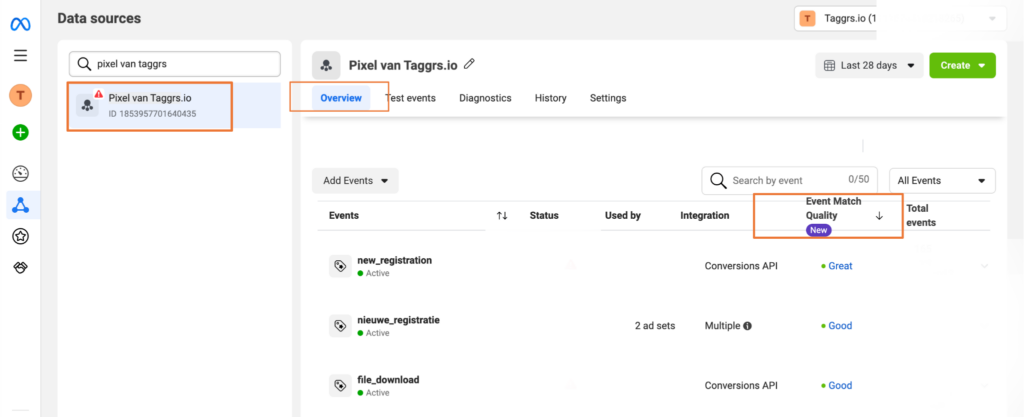Click Conversions API in the file_download row

pos(741,386)
